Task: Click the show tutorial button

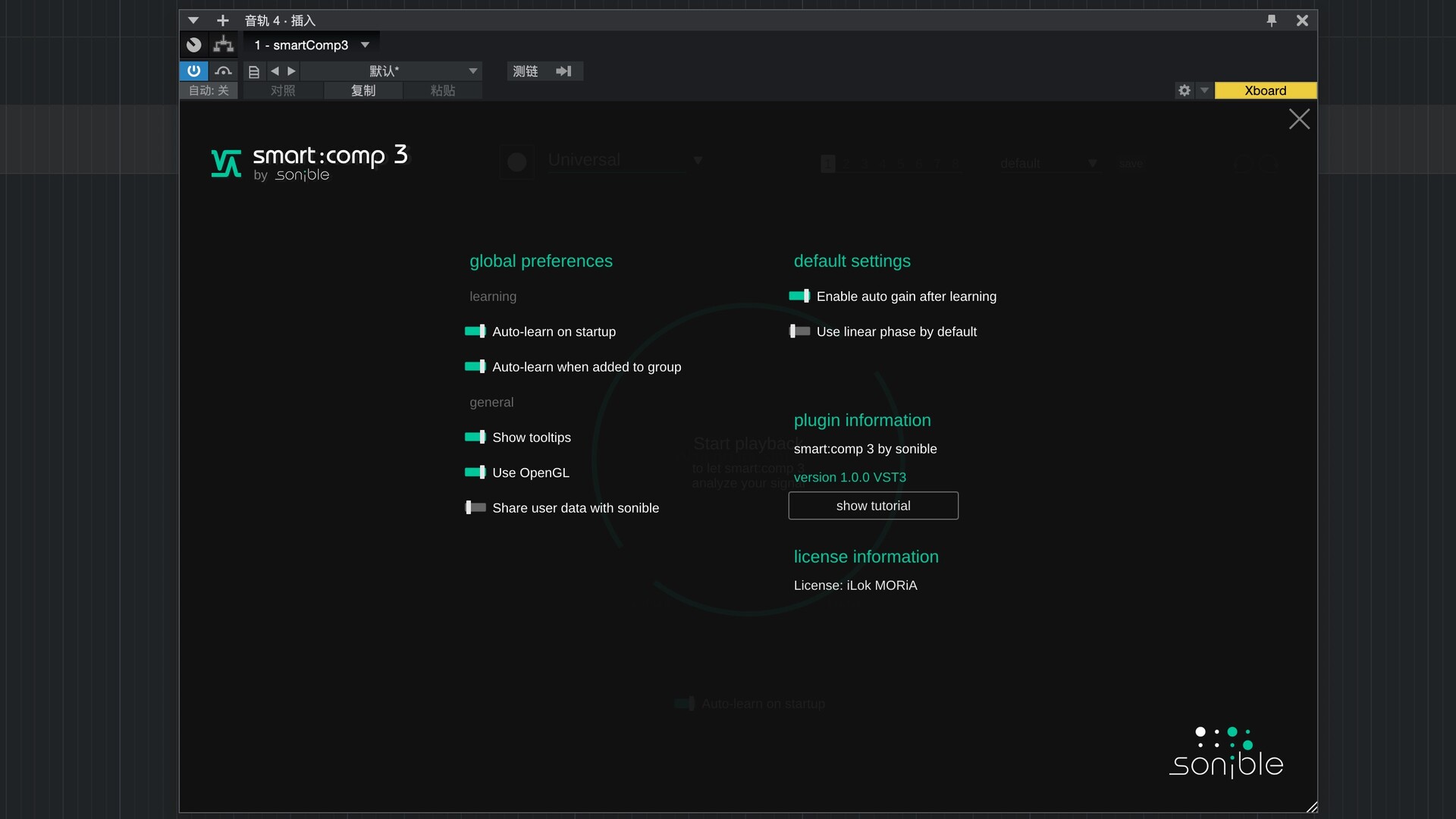Action: (x=873, y=505)
